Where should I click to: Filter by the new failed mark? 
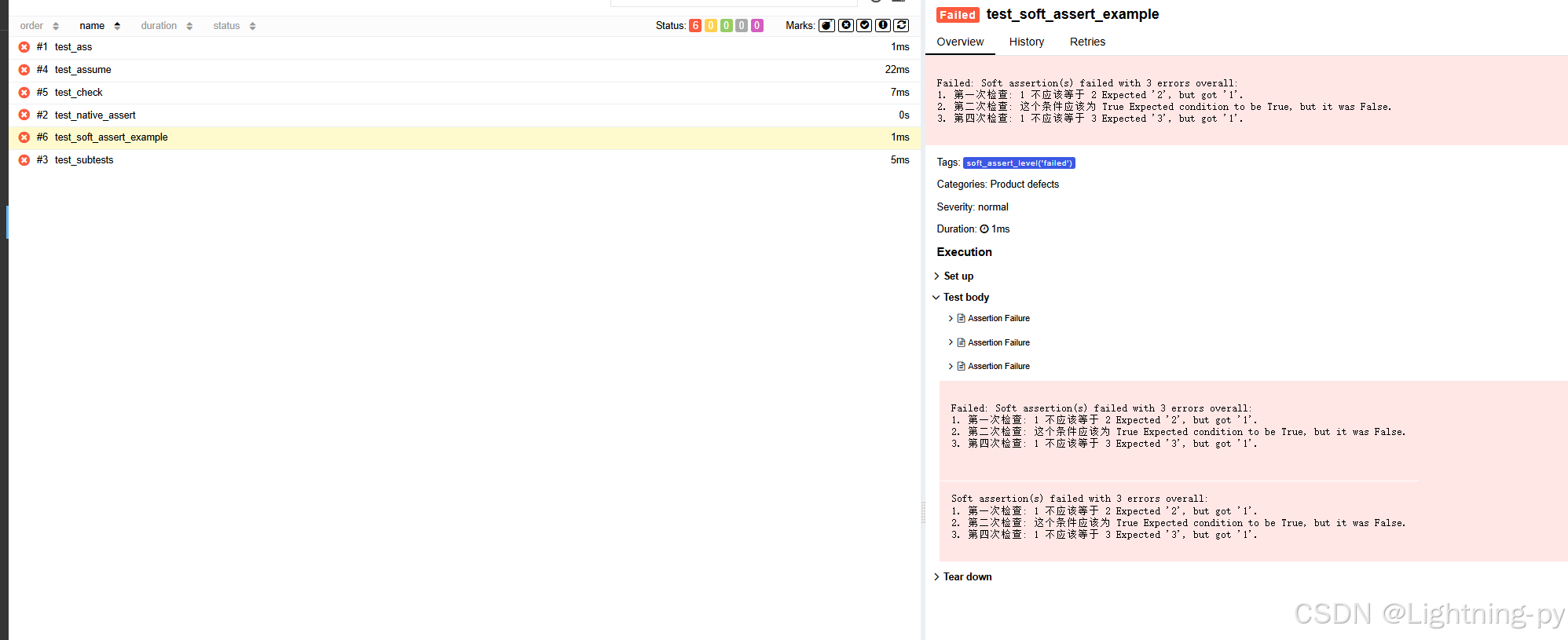845,25
